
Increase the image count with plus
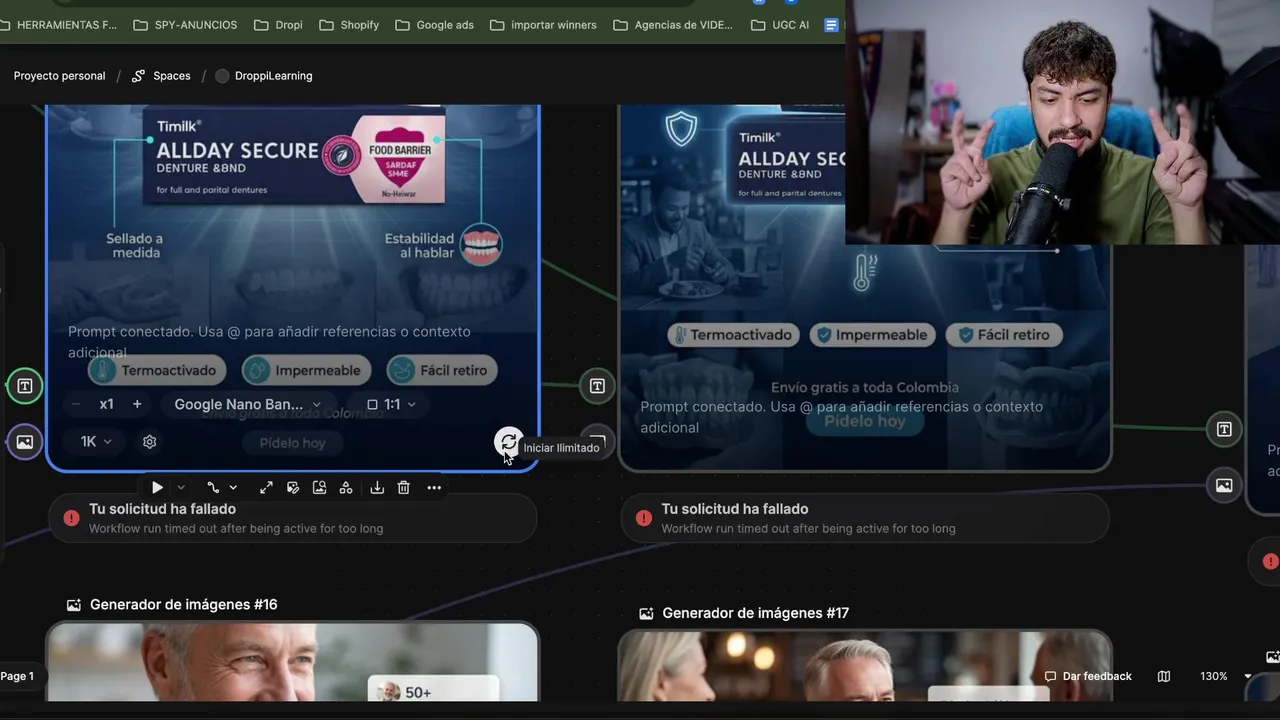pos(137,404)
